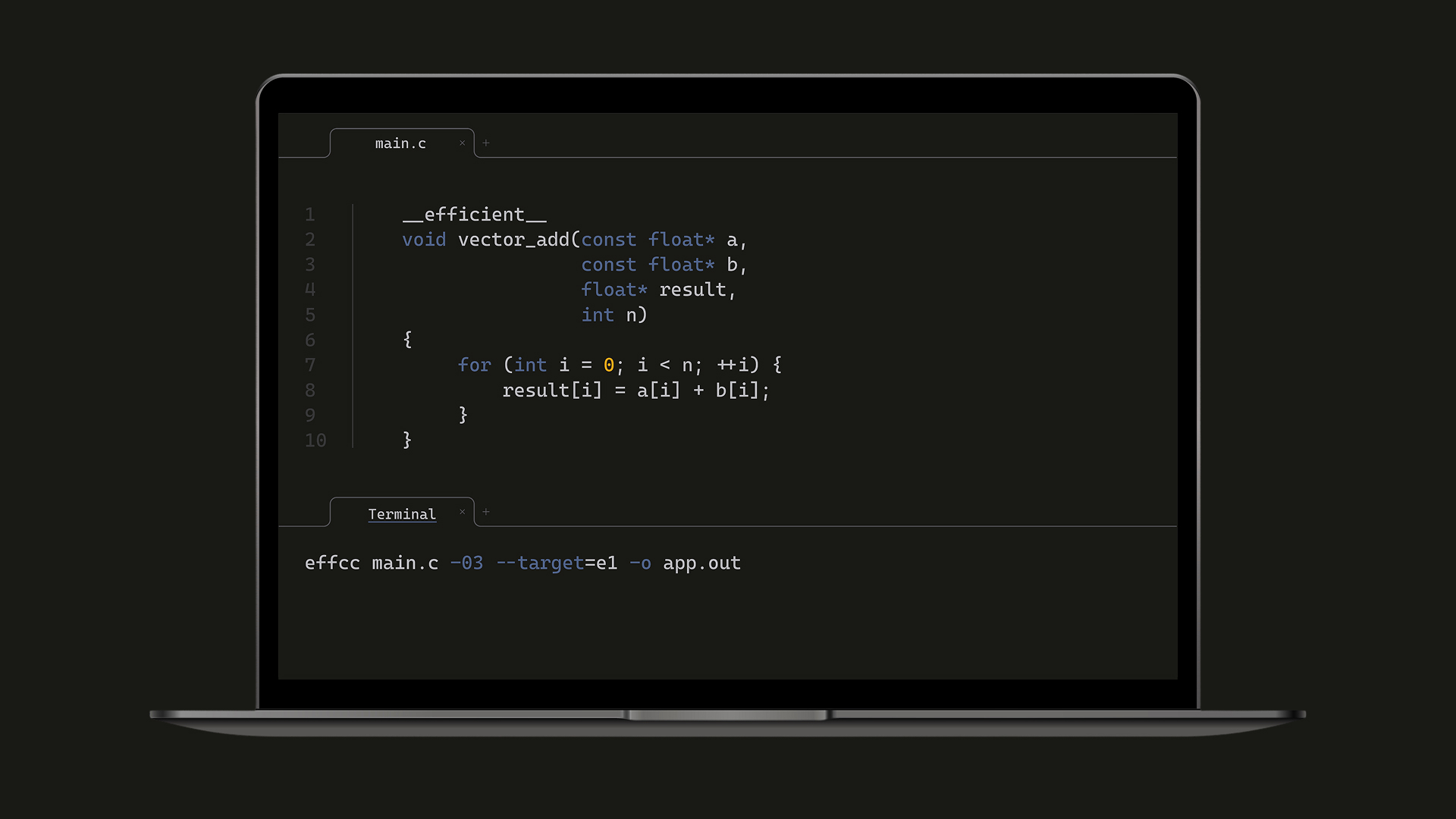Screen dimensions: 1456x819
Task: Add a new editor tab with plus icon
Action: point(486,143)
